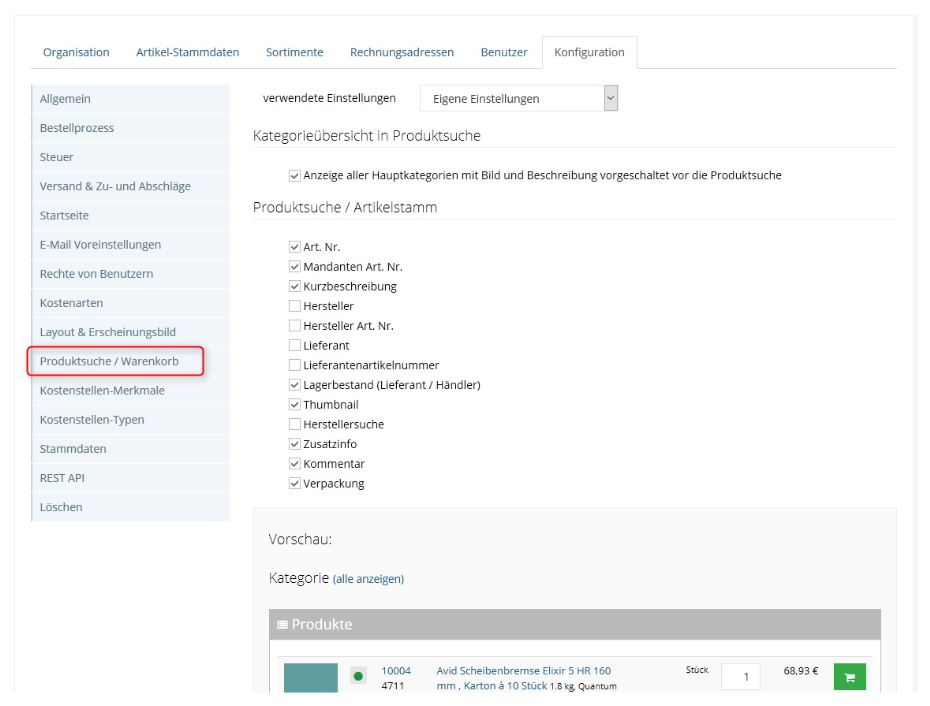Disable the 'Thumbnail' checkbox
This screenshot has width=930, height=706.
coord(295,405)
